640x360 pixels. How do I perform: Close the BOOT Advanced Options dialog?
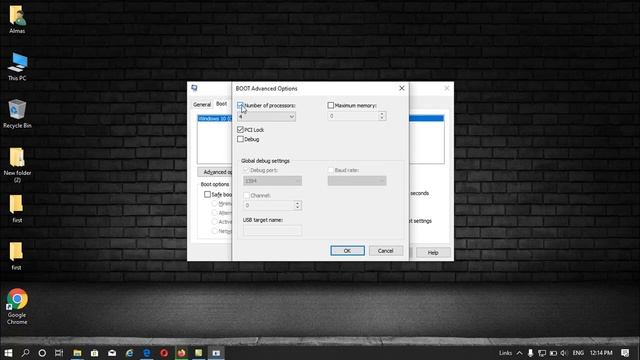(x=402, y=88)
